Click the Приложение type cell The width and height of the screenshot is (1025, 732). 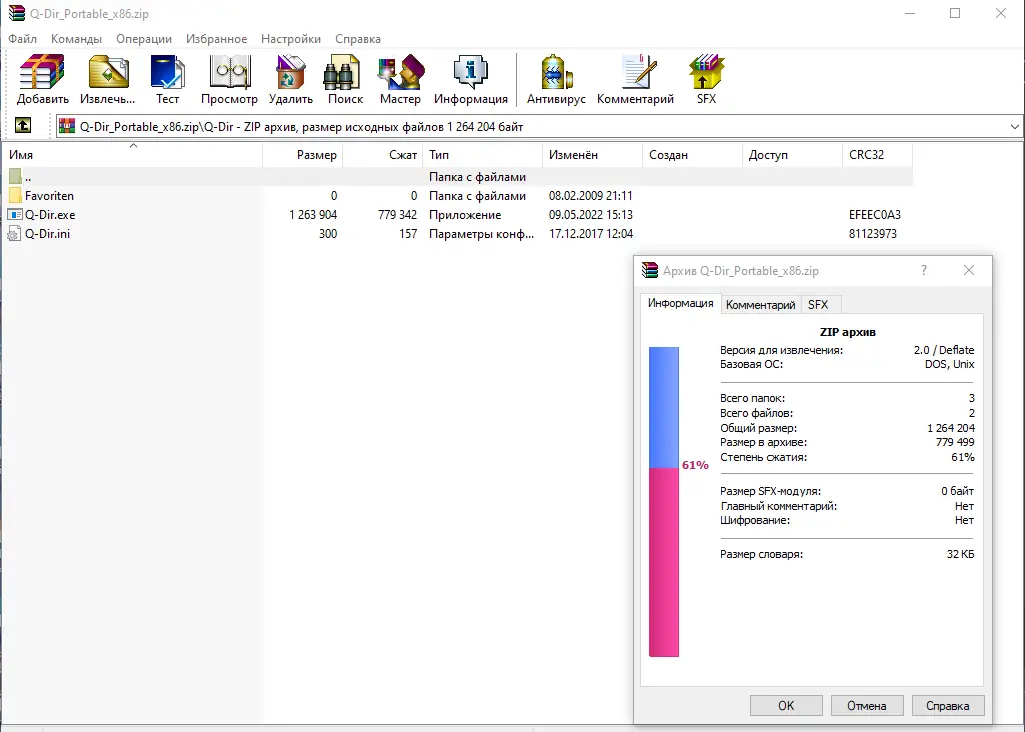click(465, 214)
